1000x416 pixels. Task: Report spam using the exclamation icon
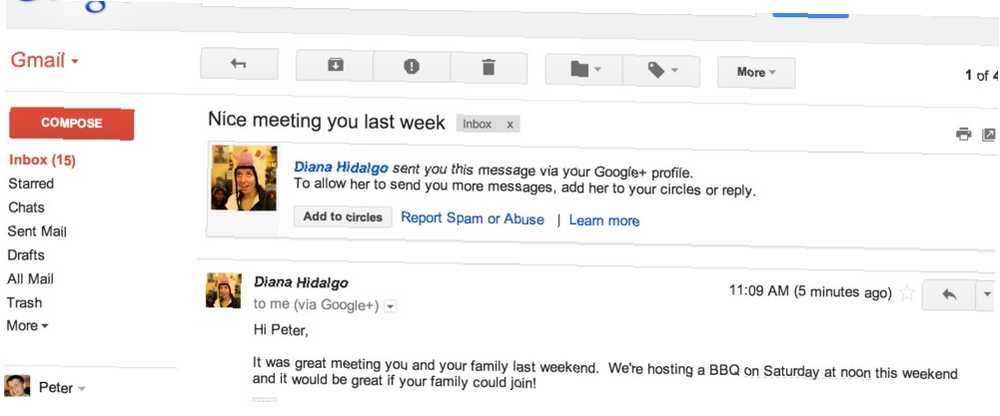coord(412,66)
